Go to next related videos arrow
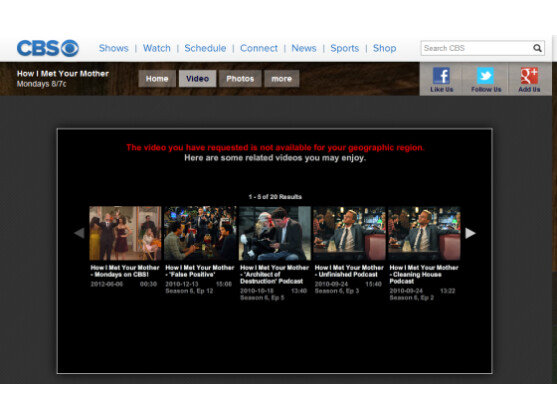557x418 pixels. [470, 233]
